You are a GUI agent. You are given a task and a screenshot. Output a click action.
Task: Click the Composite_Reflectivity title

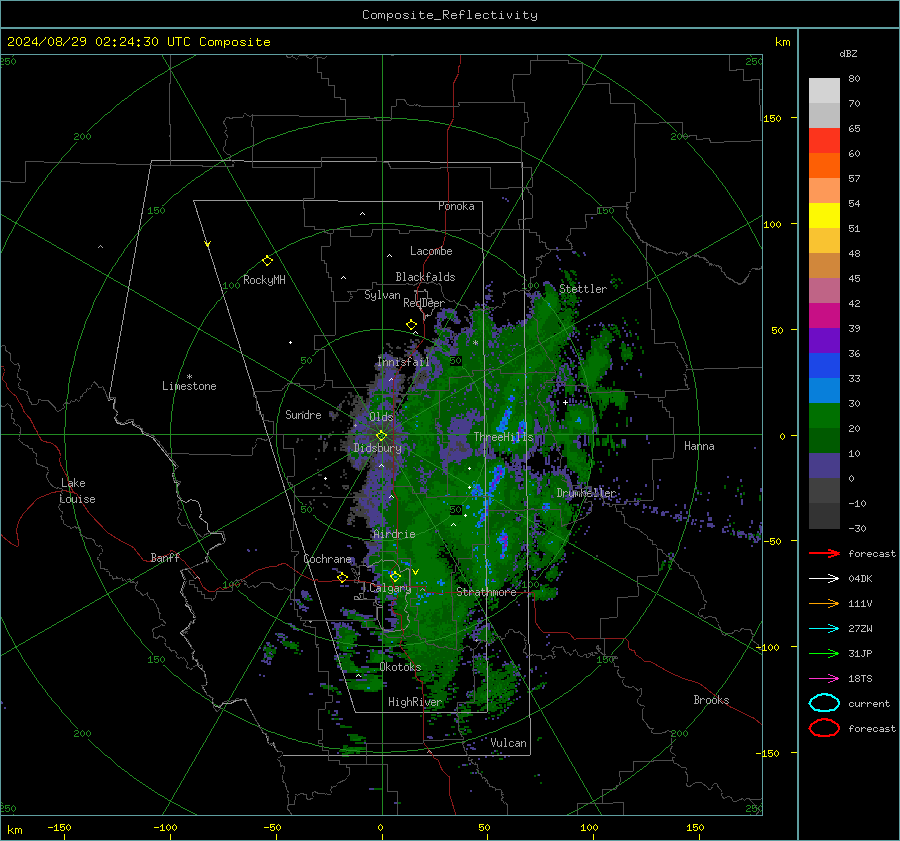(x=450, y=15)
